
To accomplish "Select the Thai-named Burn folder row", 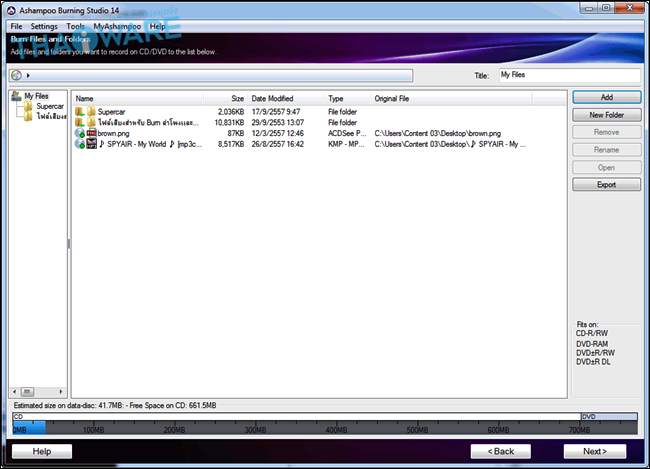I will (x=148, y=123).
